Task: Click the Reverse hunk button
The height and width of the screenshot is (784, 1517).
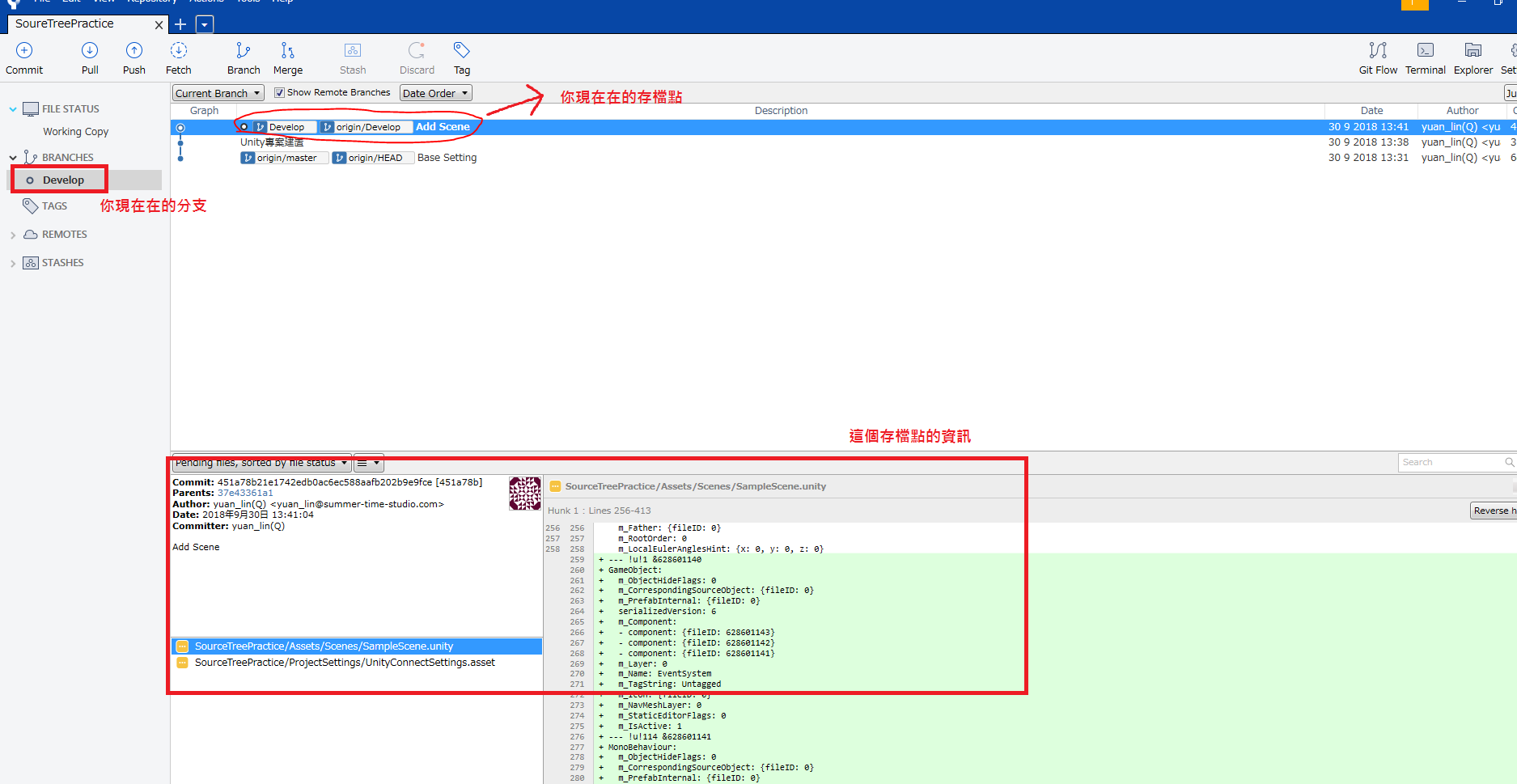Action: coord(1494,511)
